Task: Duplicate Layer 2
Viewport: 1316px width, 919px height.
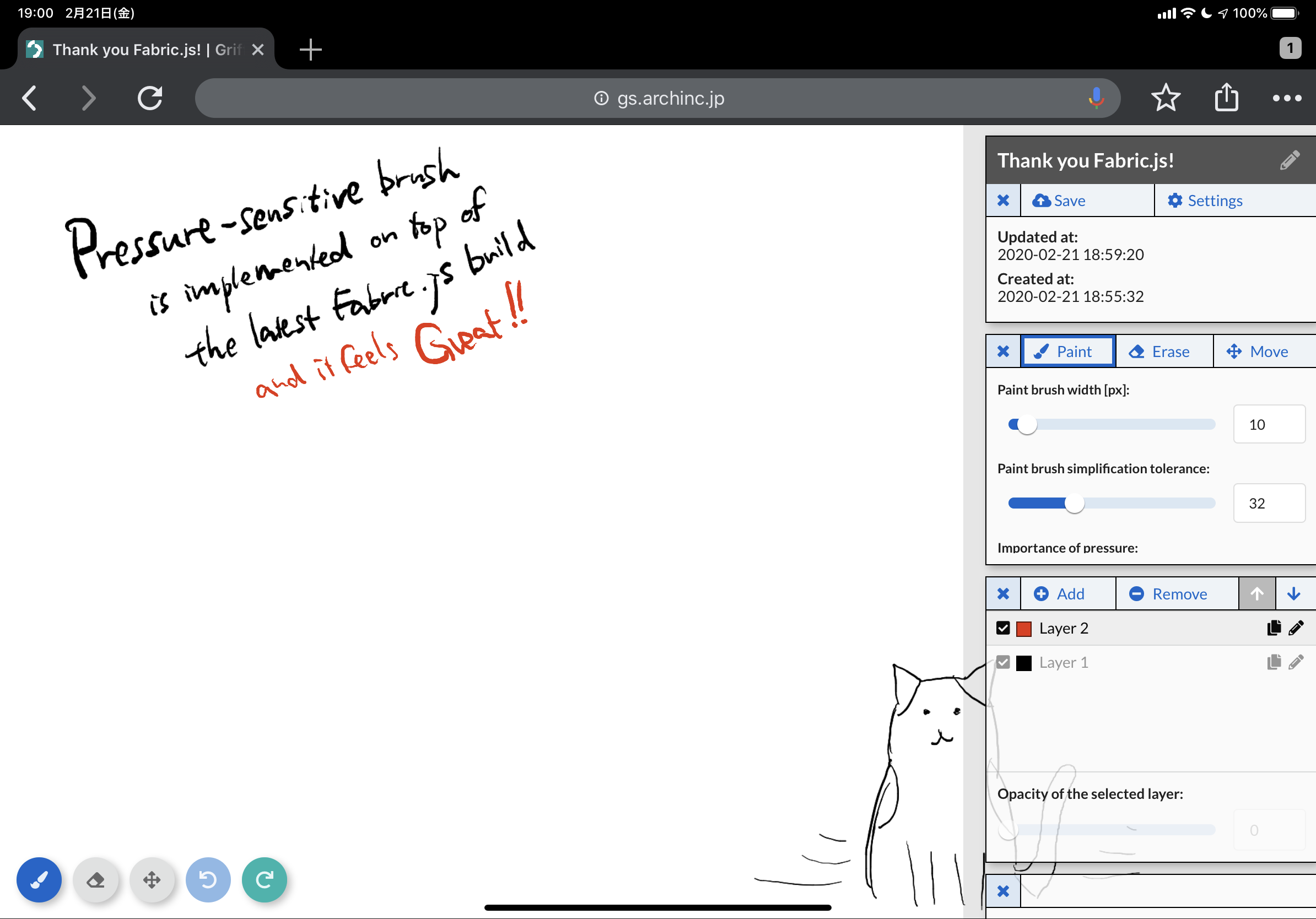Action: coord(1274,629)
